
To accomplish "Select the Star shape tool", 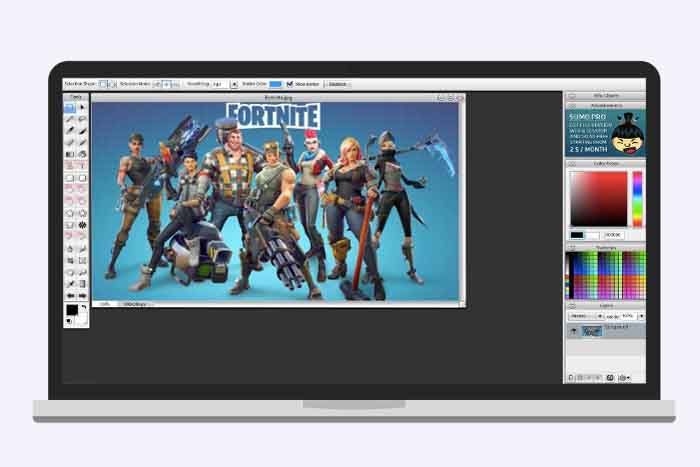I will (82, 213).
